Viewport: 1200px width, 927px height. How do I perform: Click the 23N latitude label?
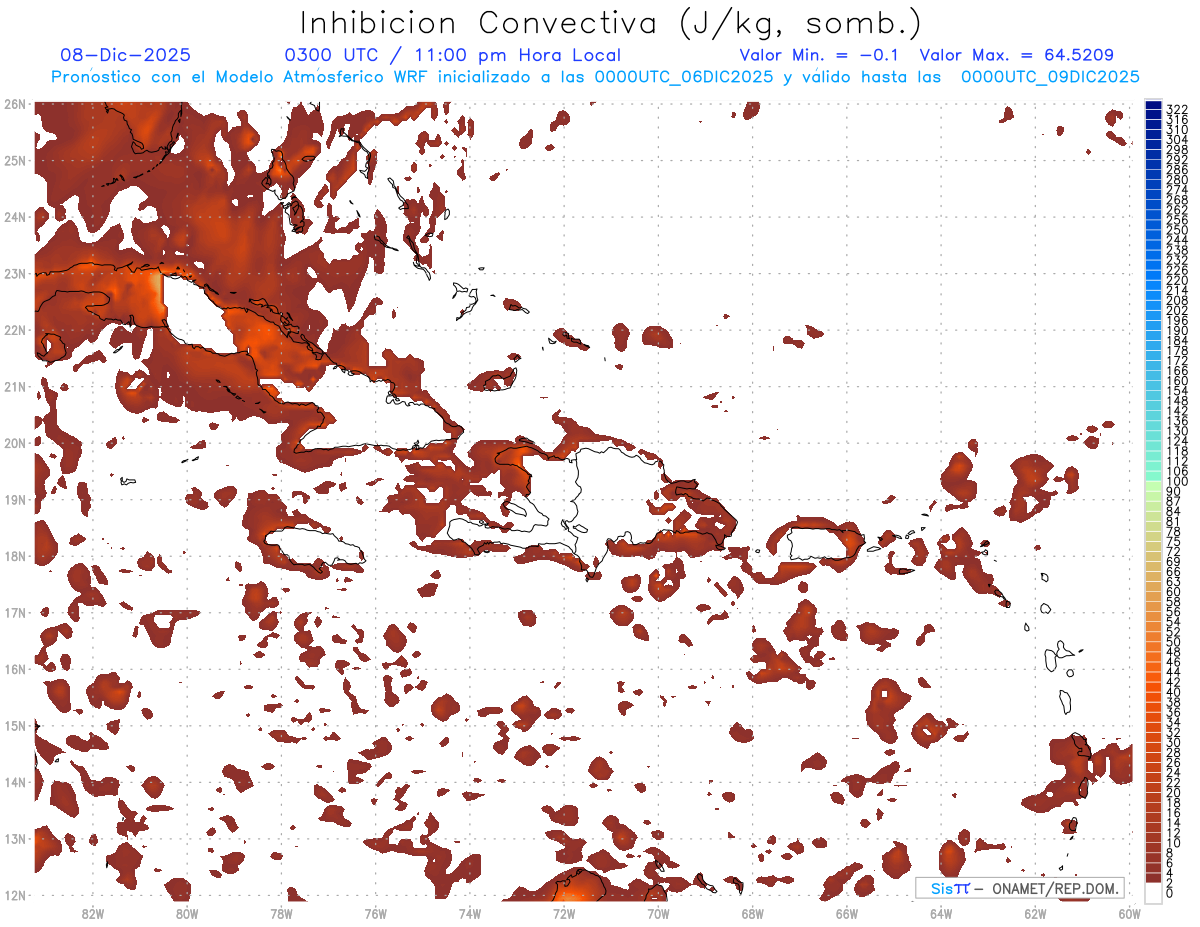[x=14, y=273]
